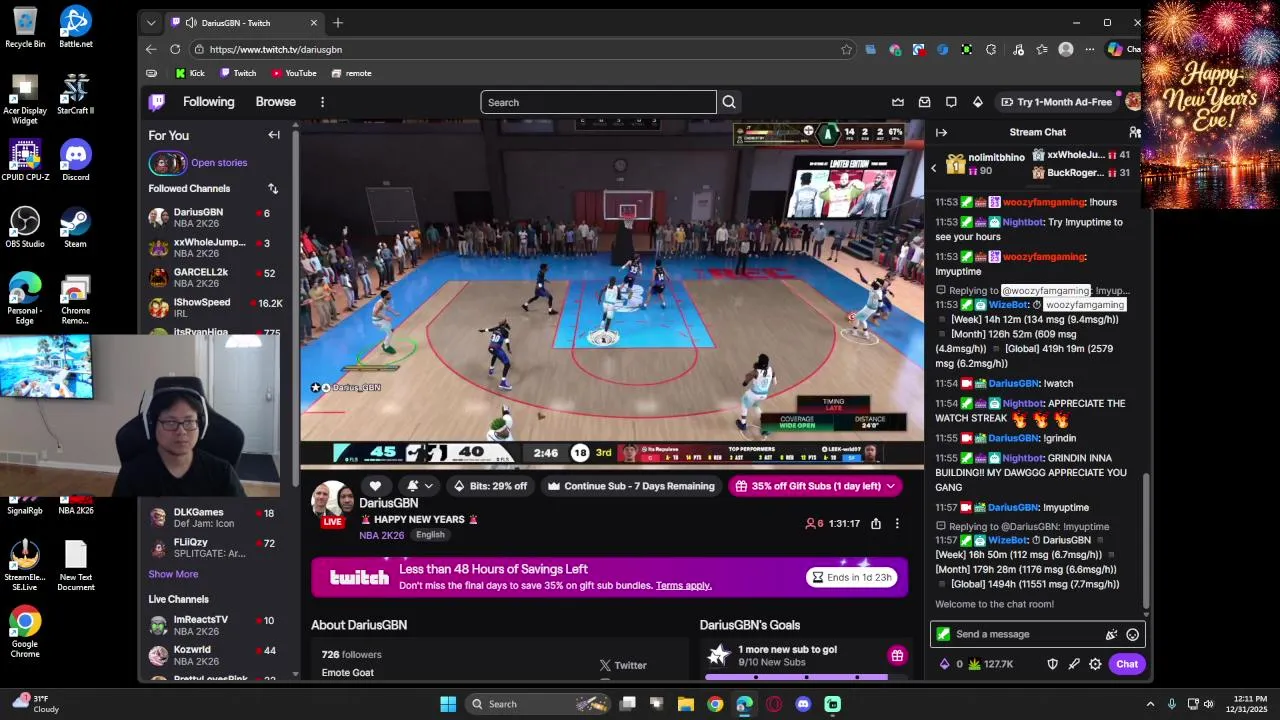Share the stream via share icon
This screenshot has height=720, width=1280.
[876, 524]
